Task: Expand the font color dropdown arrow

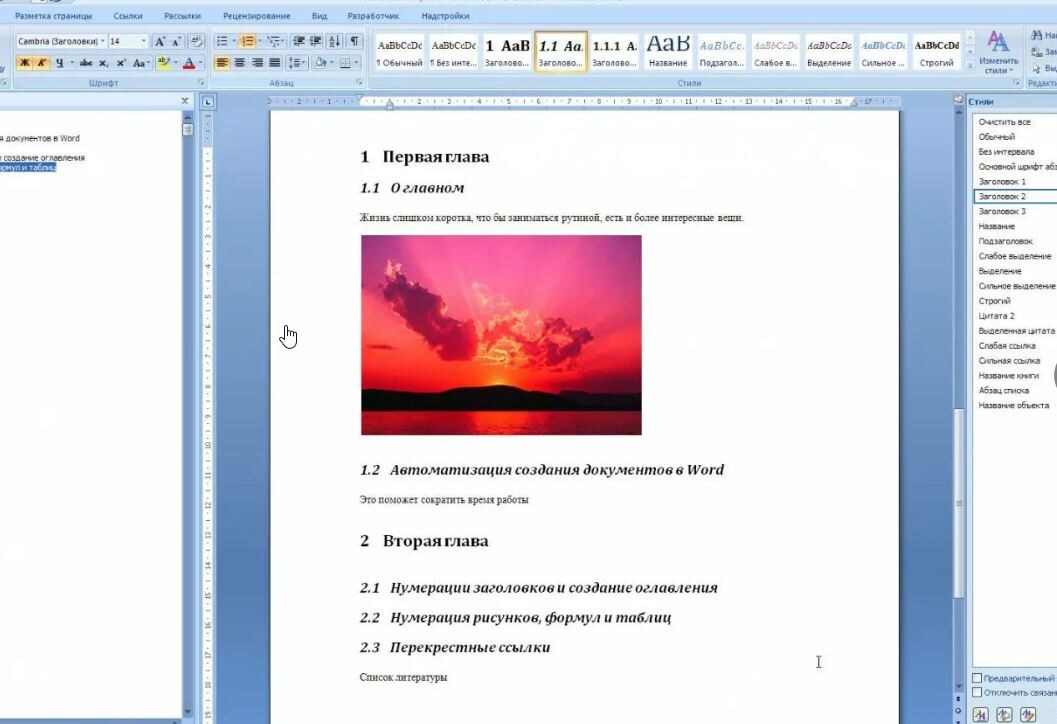Action: pos(201,63)
